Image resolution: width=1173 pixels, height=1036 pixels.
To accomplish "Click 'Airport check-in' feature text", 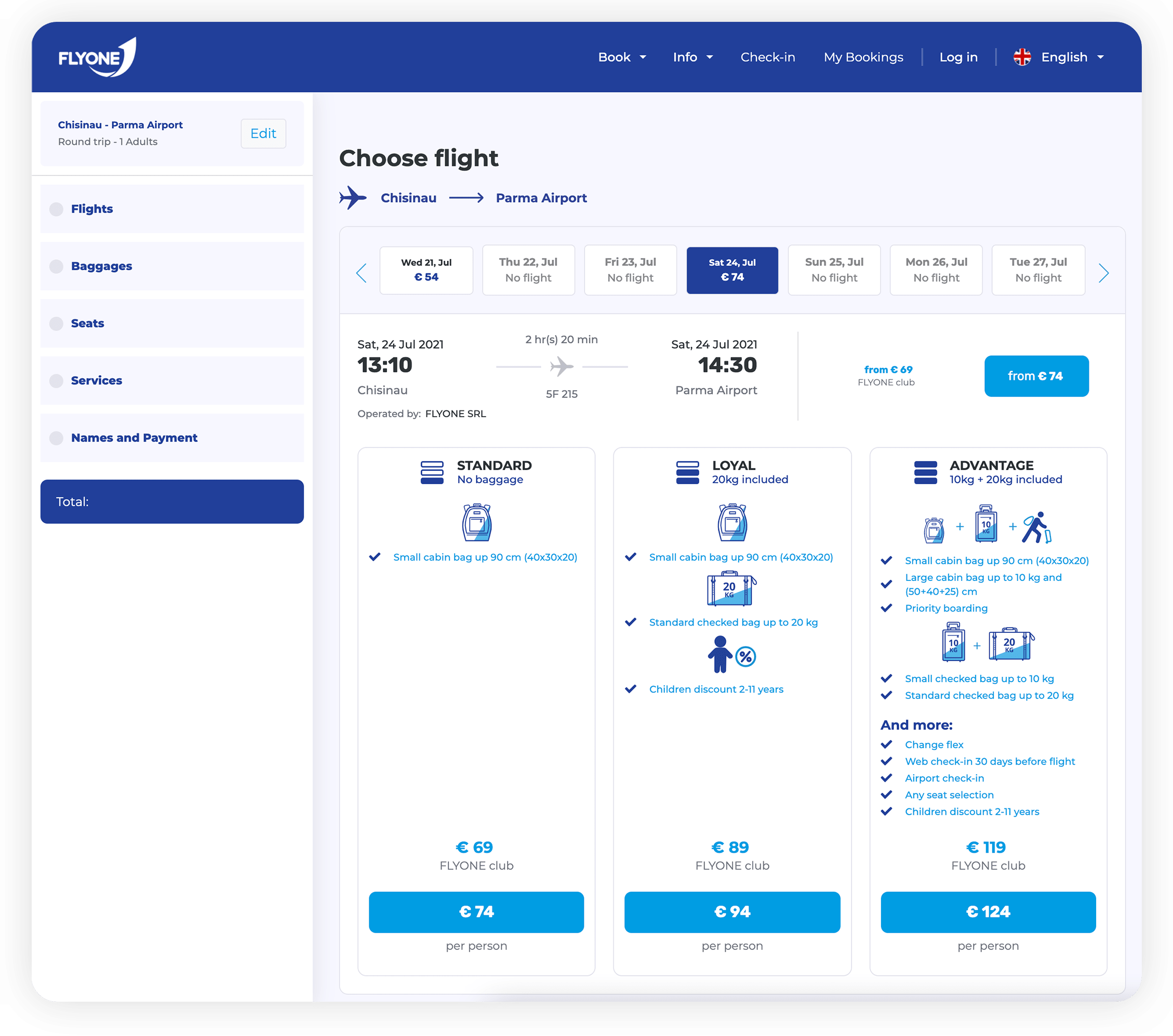I will pos(944,778).
